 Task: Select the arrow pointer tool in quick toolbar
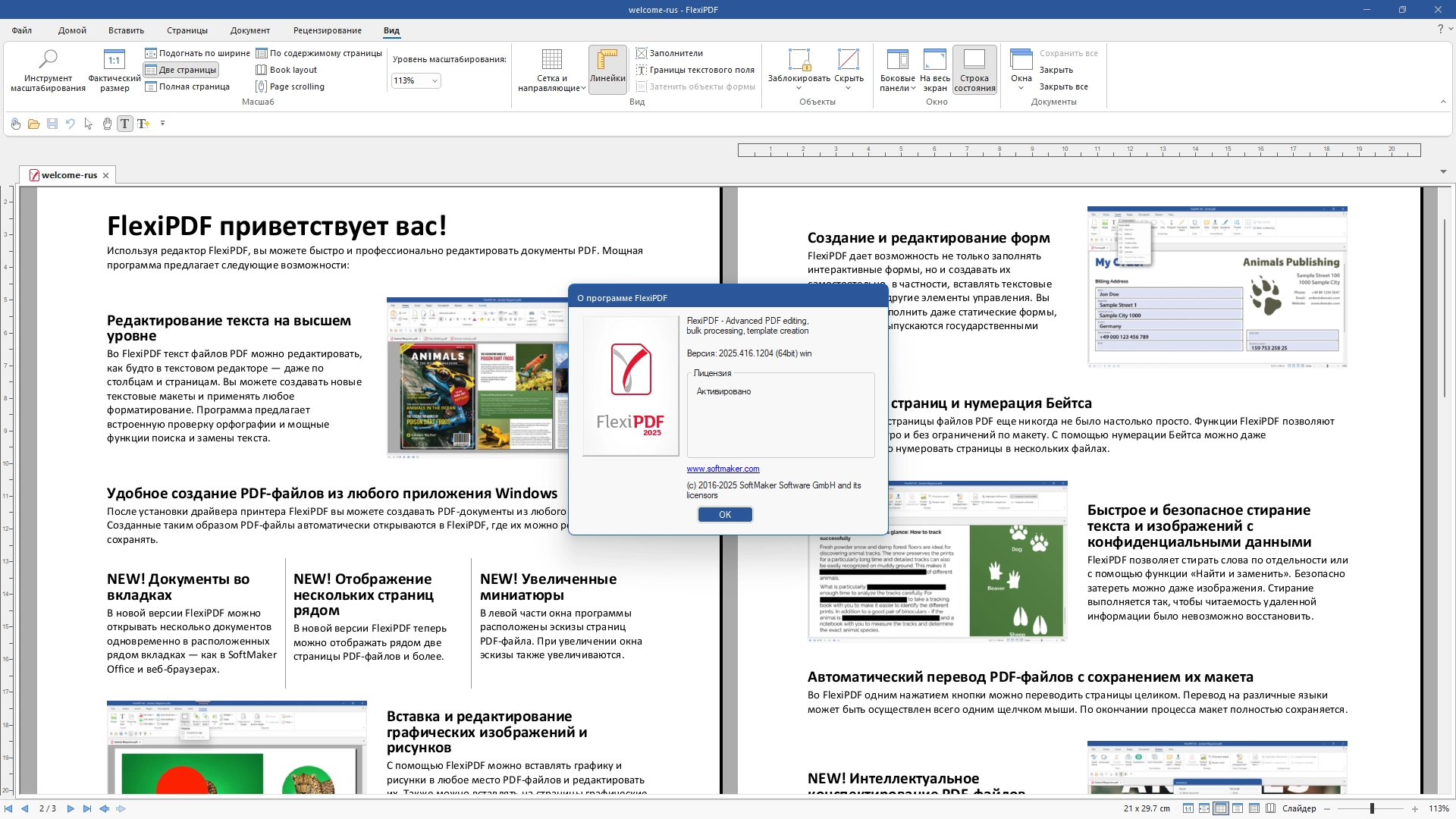tap(89, 124)
